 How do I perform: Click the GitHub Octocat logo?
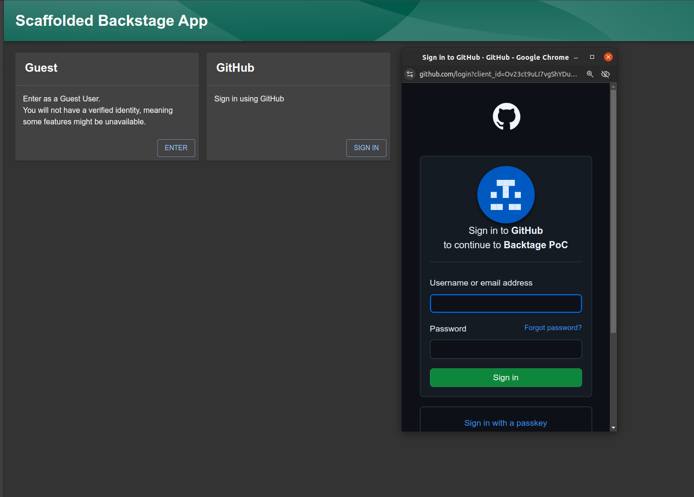pos(506,117)
